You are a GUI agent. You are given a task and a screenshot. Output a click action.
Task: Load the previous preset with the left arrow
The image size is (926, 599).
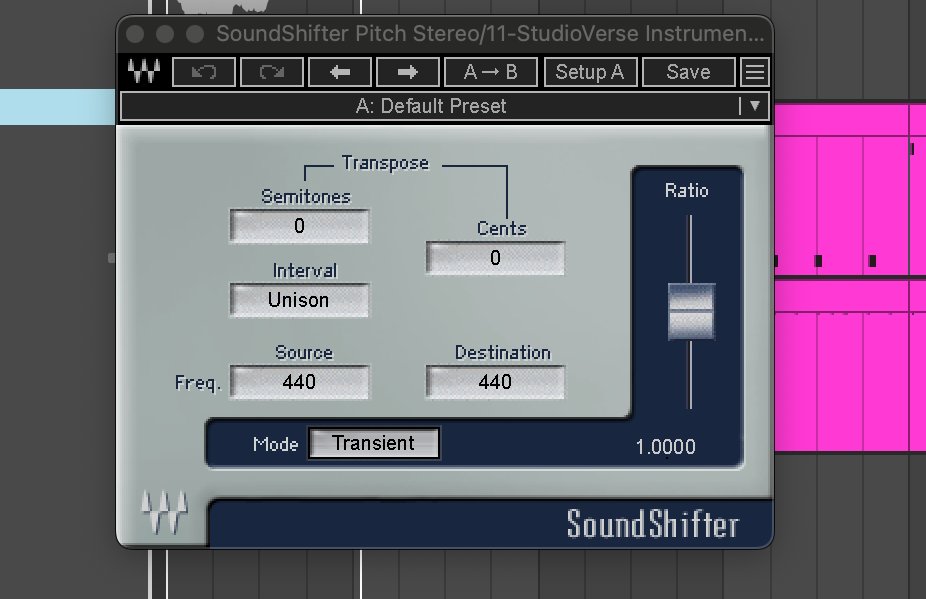tap(340, 71)
